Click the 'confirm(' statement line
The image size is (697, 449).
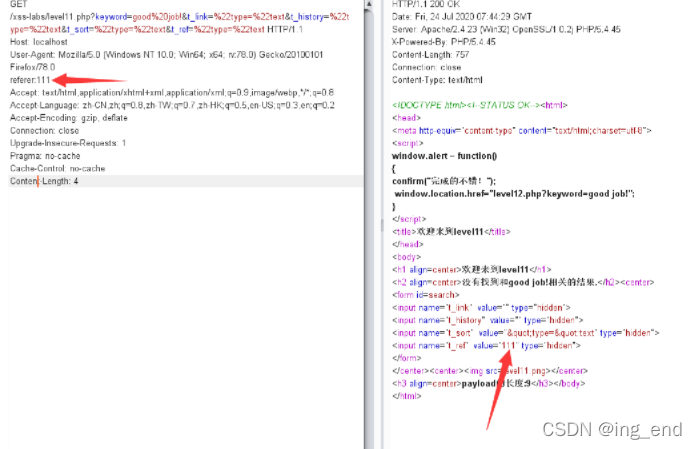coord(444,181)
